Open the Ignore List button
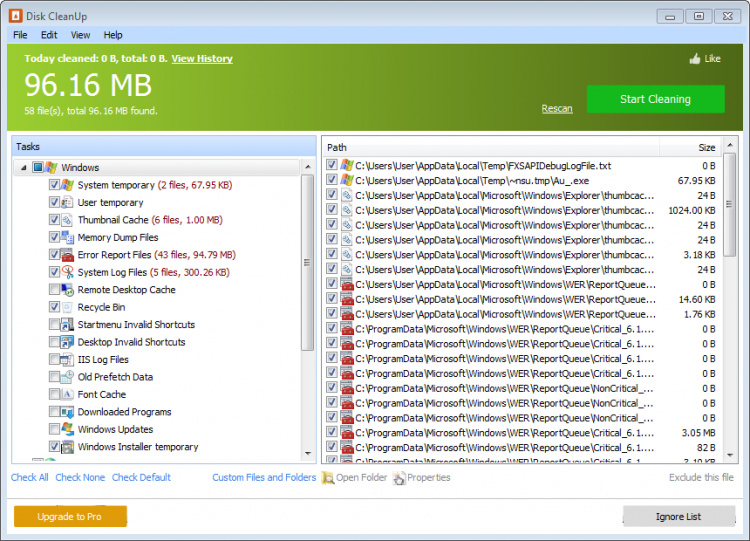 click(x=679, y=517)
